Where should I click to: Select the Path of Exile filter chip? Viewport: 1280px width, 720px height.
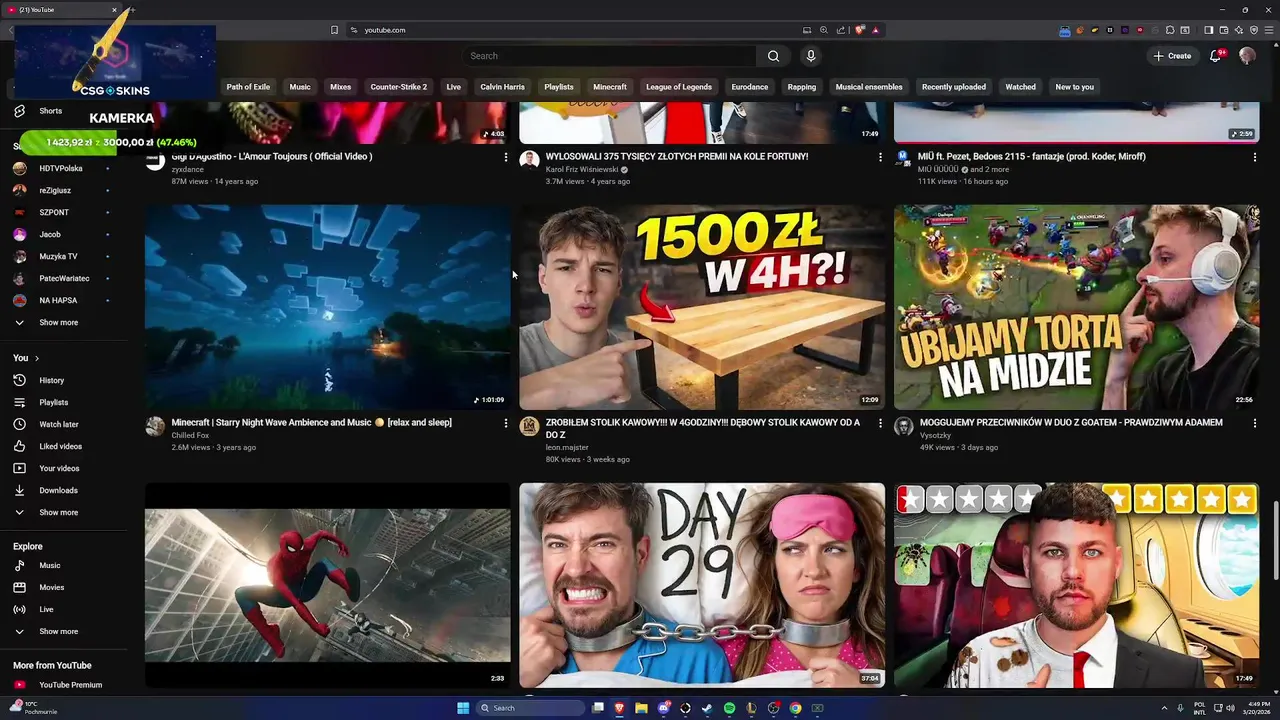[x=248, y=87]
